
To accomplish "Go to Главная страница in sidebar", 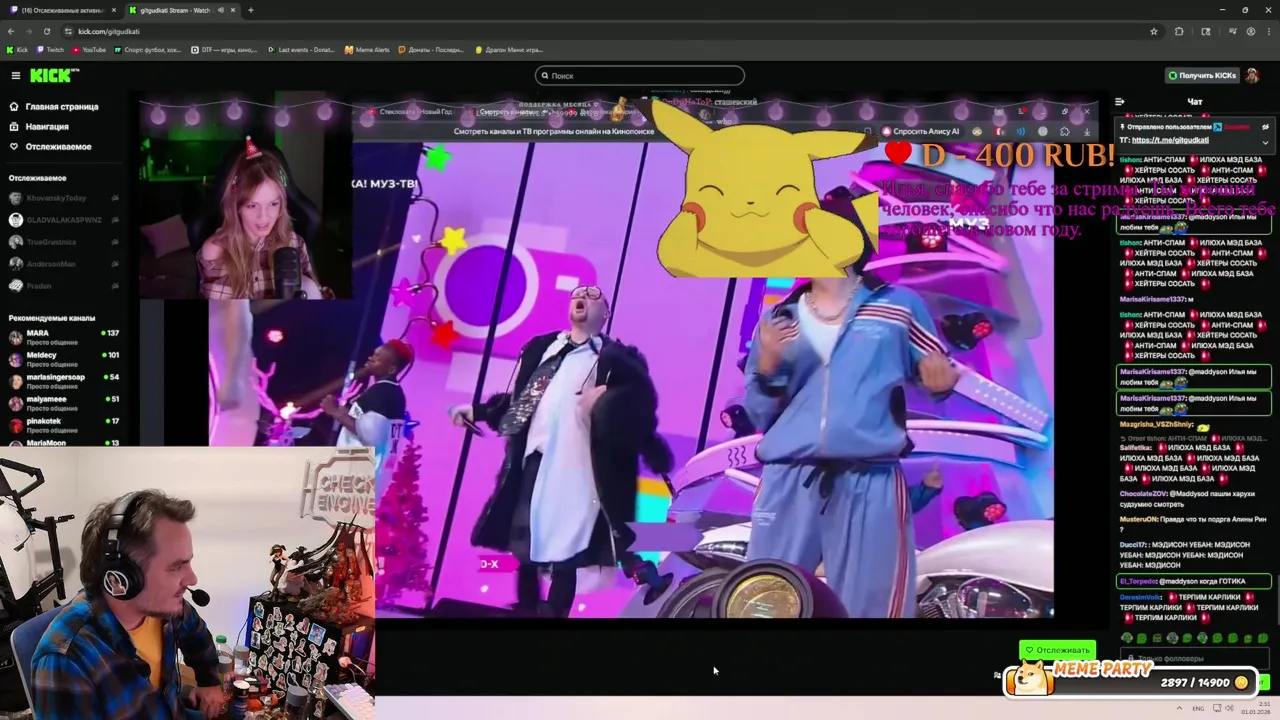I will point(55,106).
